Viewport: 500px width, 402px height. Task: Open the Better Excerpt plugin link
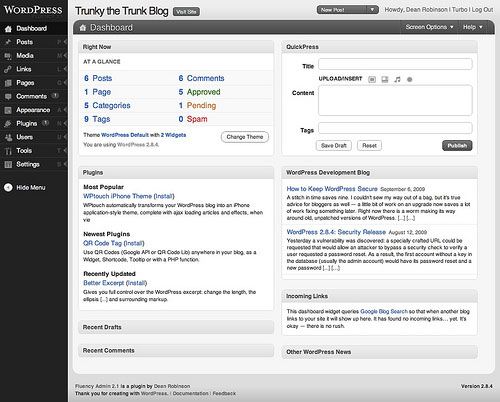pyautogui.click(x=103, y=283)
